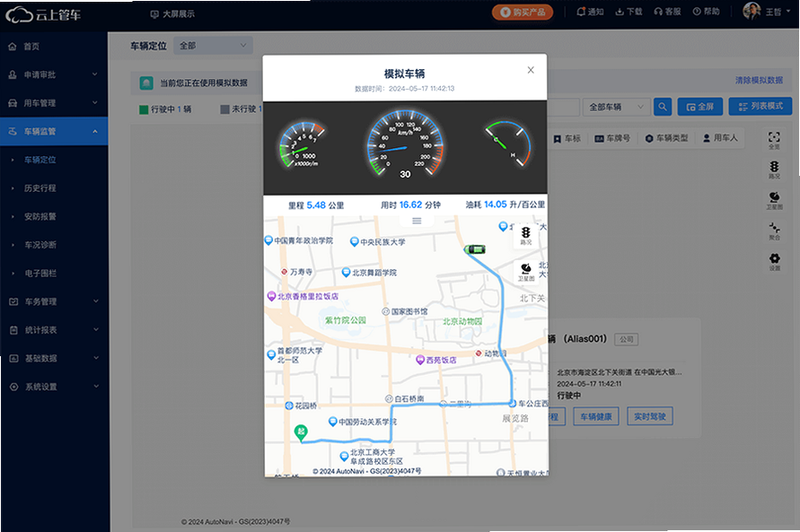
Task: Toggle 卫星图 satellite inside dialog map
Action: coord(526,272)
